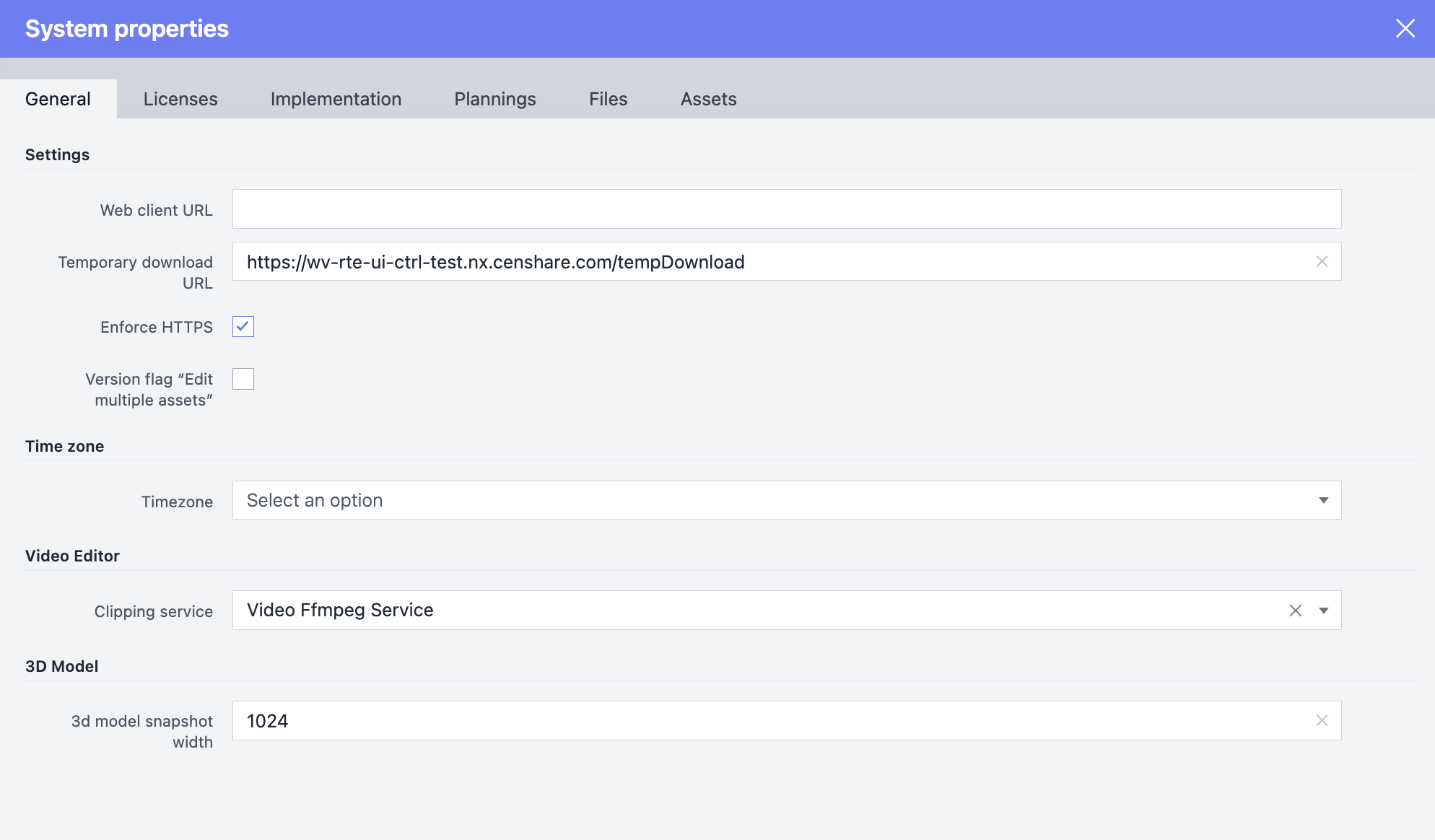Switch to the Files tab
Viewport: 1435px width, 840px height.
tap(607, 99)
